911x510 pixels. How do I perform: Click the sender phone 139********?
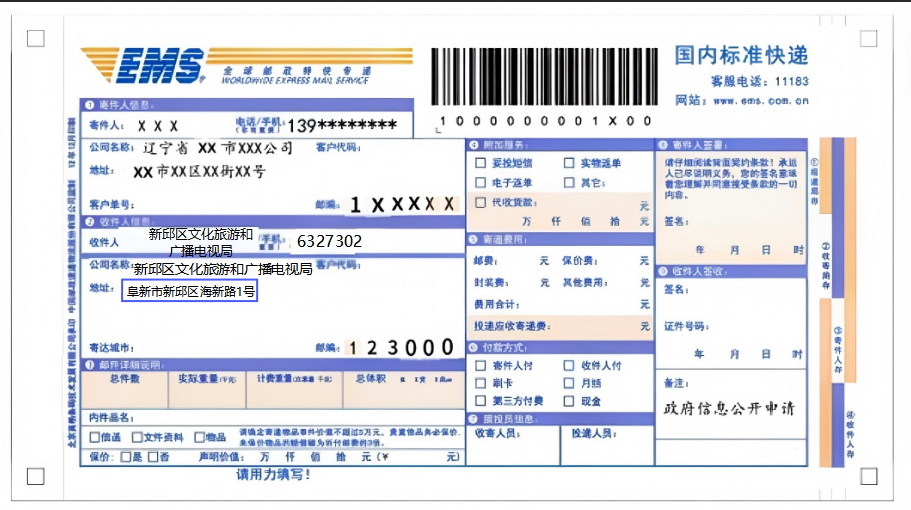[x=342, y=125]
